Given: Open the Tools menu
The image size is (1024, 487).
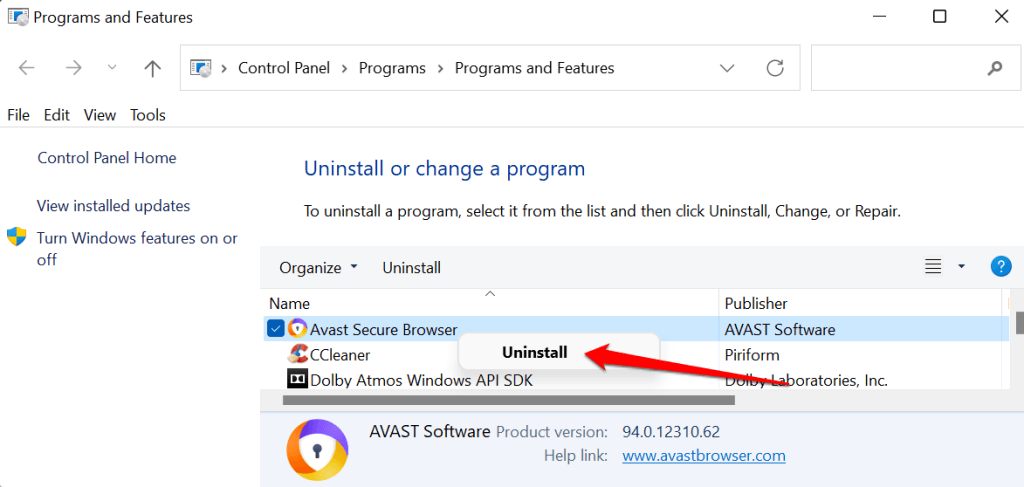Looking at the screenshot, I should pyautogui.click(x=148, y=115).
